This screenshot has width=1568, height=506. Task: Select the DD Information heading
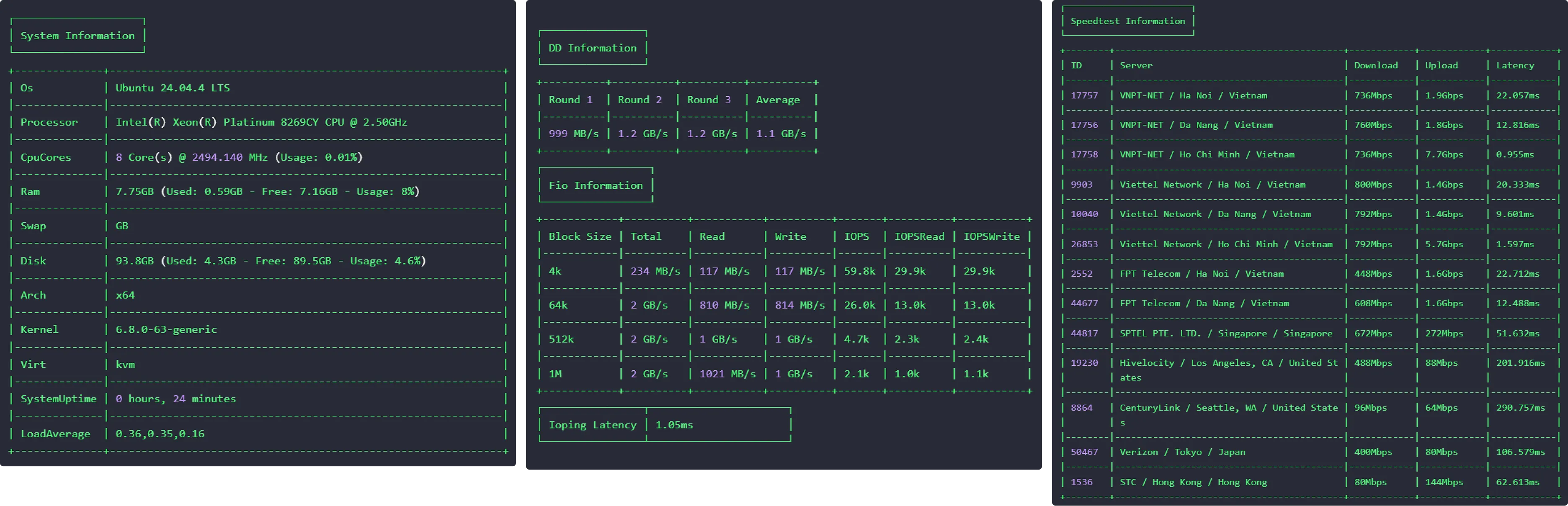pos(592,48)
